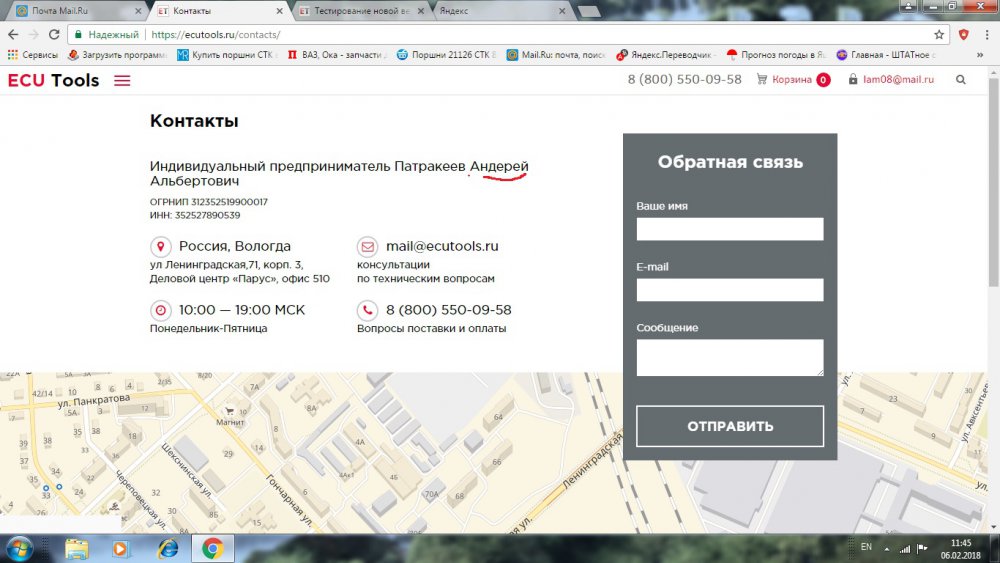The width and height of the screenshot is (1000, 563).
Task: Submit the form with ОТПРАВИТЬ button
Action: (x=730, y=426)
